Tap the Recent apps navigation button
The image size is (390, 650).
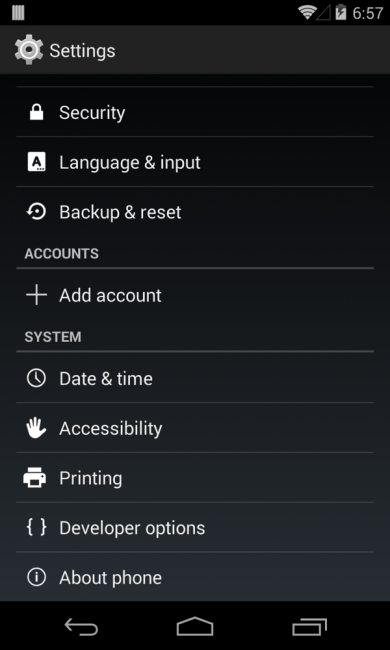click(309, 626)
